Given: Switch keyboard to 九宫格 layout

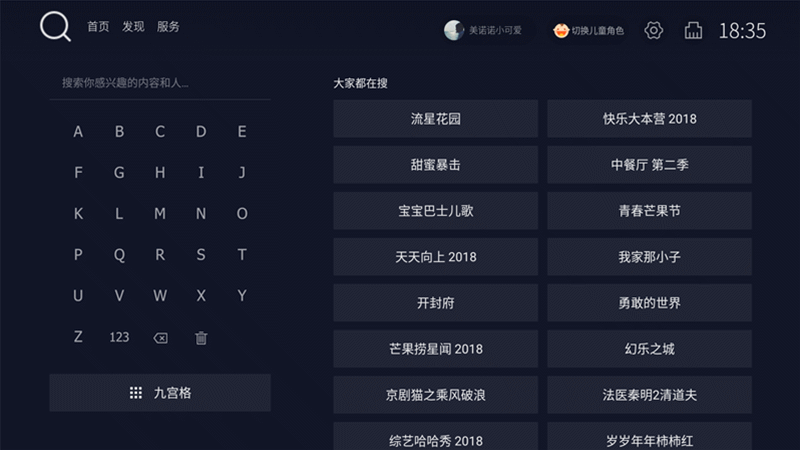Looking at the screenshot, I should click(x=160, y=393).
